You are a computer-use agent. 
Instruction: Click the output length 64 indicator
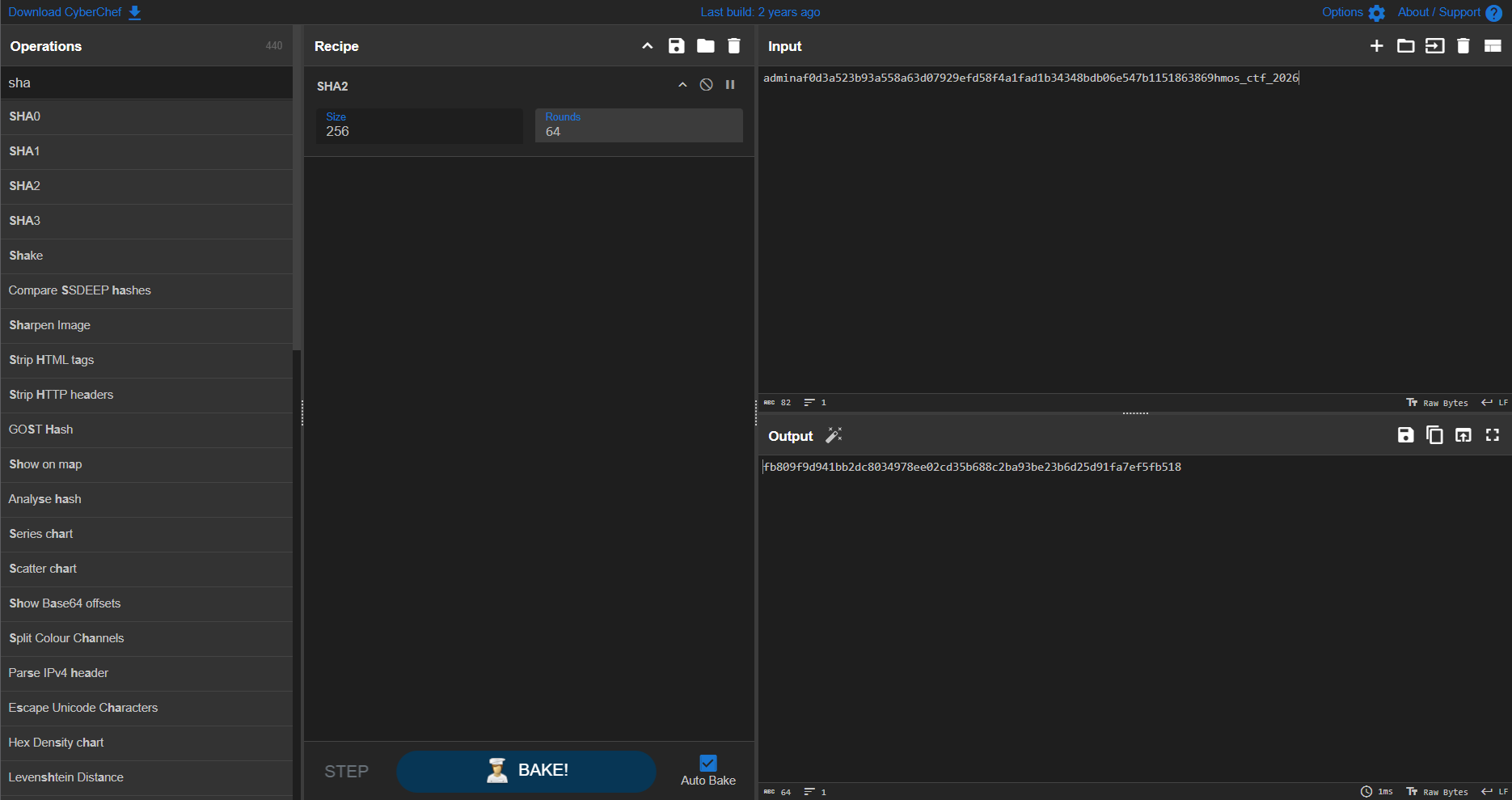778,792
